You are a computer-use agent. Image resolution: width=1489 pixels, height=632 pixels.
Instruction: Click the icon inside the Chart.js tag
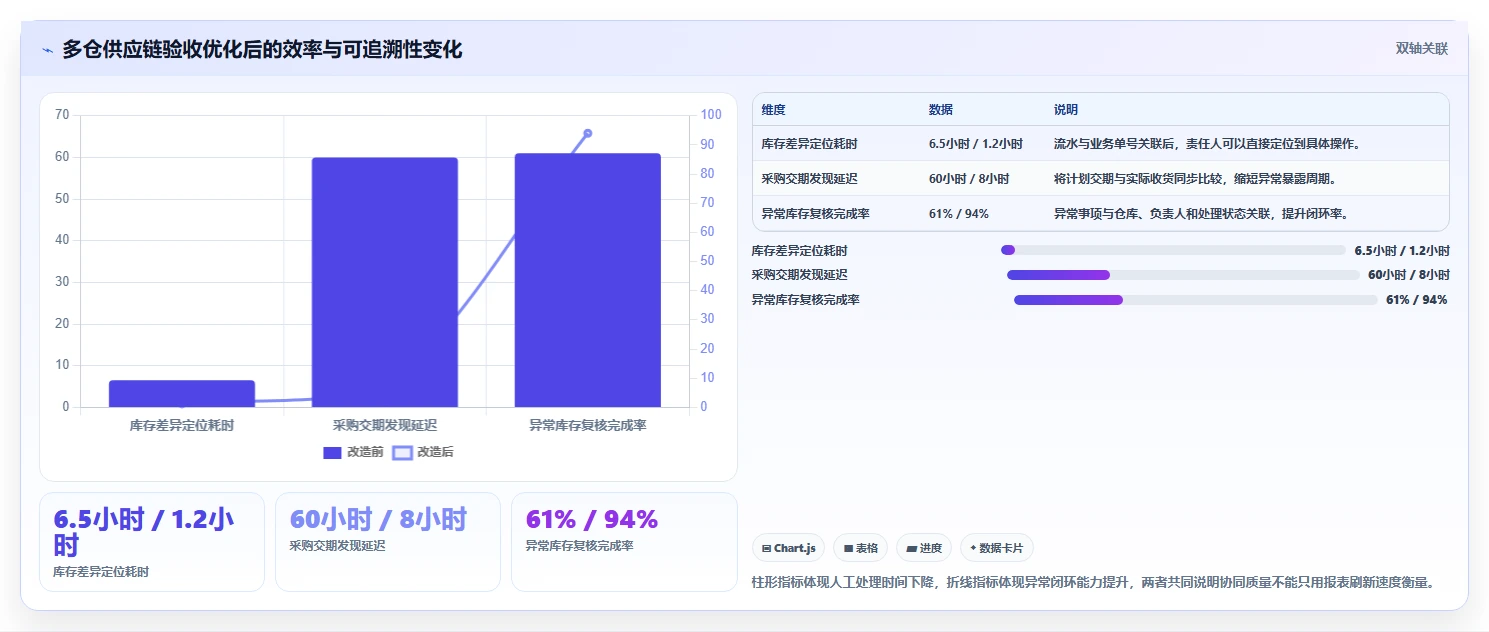[x=766, y=548]
